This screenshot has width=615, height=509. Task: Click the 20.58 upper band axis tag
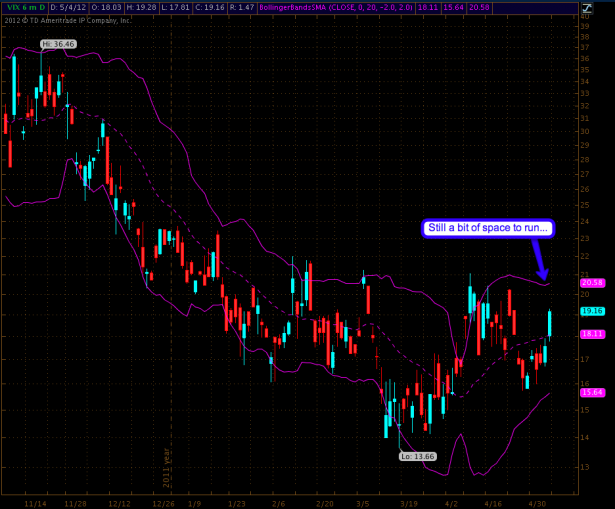(590, 283)
